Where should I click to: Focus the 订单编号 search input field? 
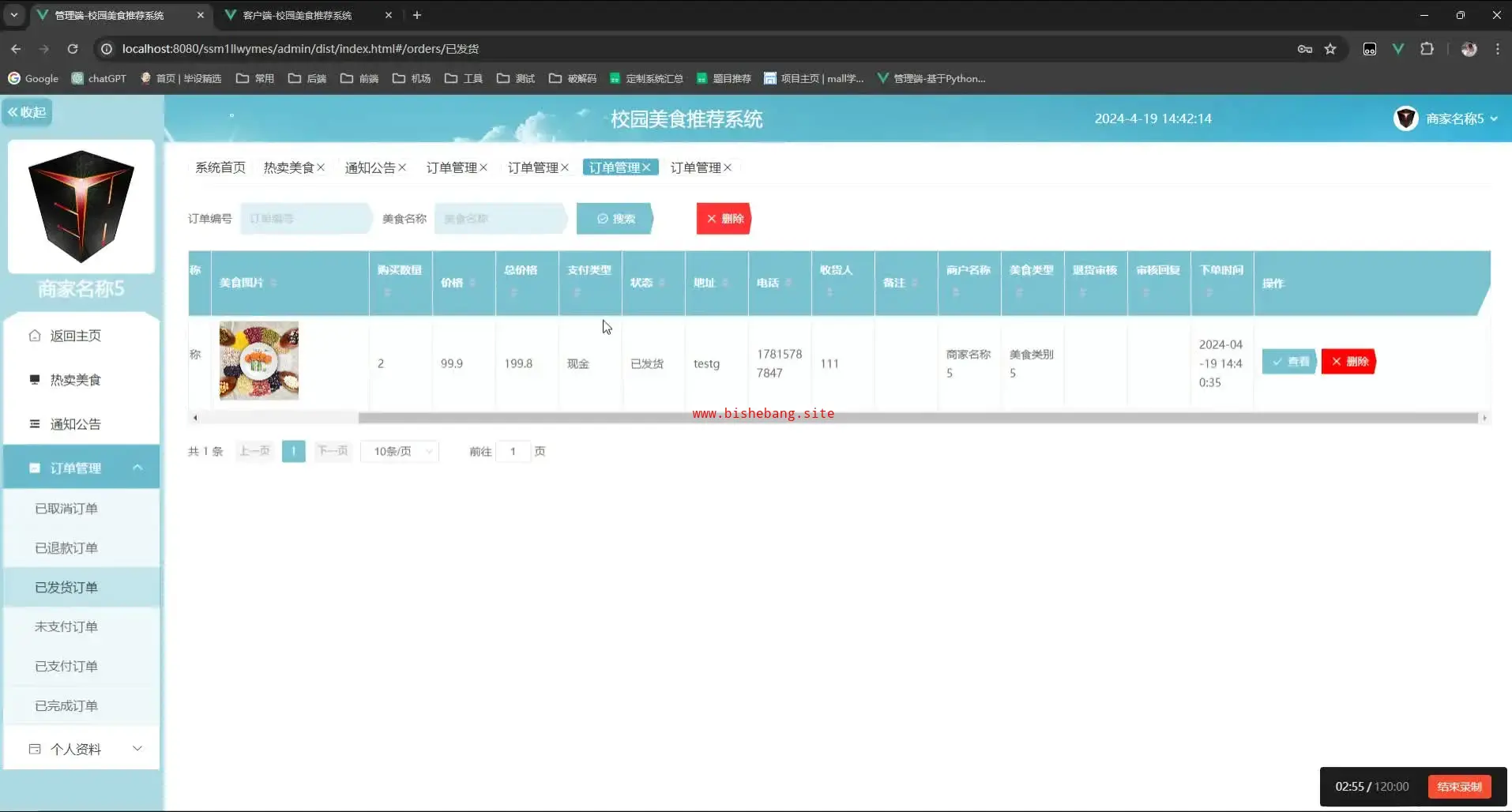pos(305,219)
